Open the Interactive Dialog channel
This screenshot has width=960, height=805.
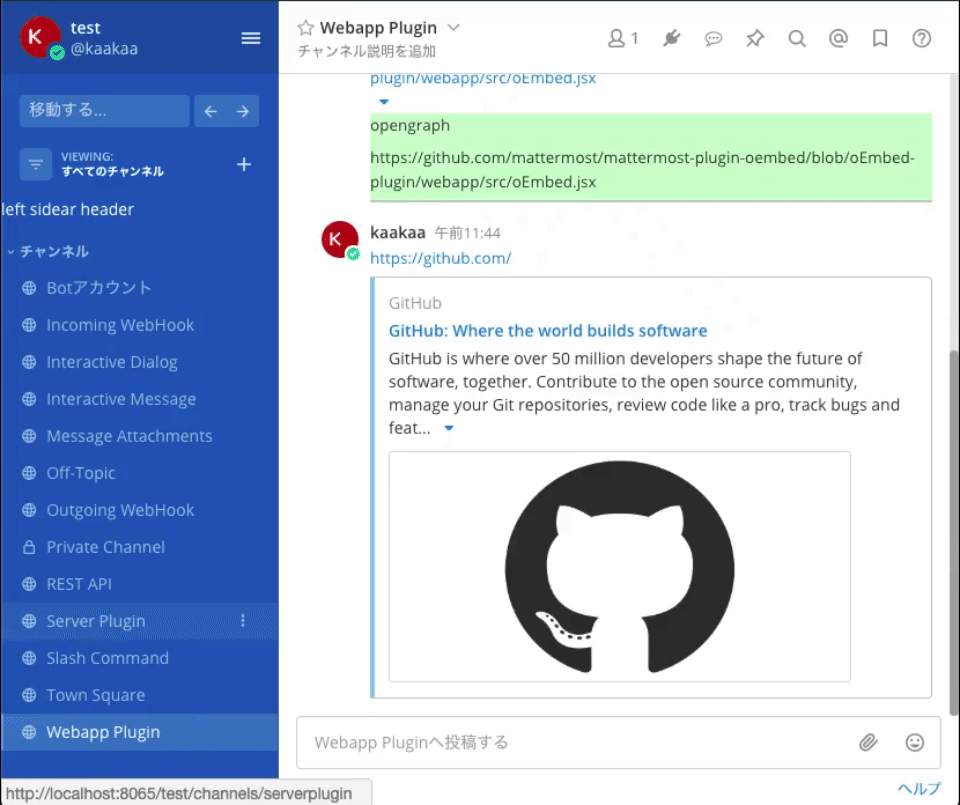point(140,362)
